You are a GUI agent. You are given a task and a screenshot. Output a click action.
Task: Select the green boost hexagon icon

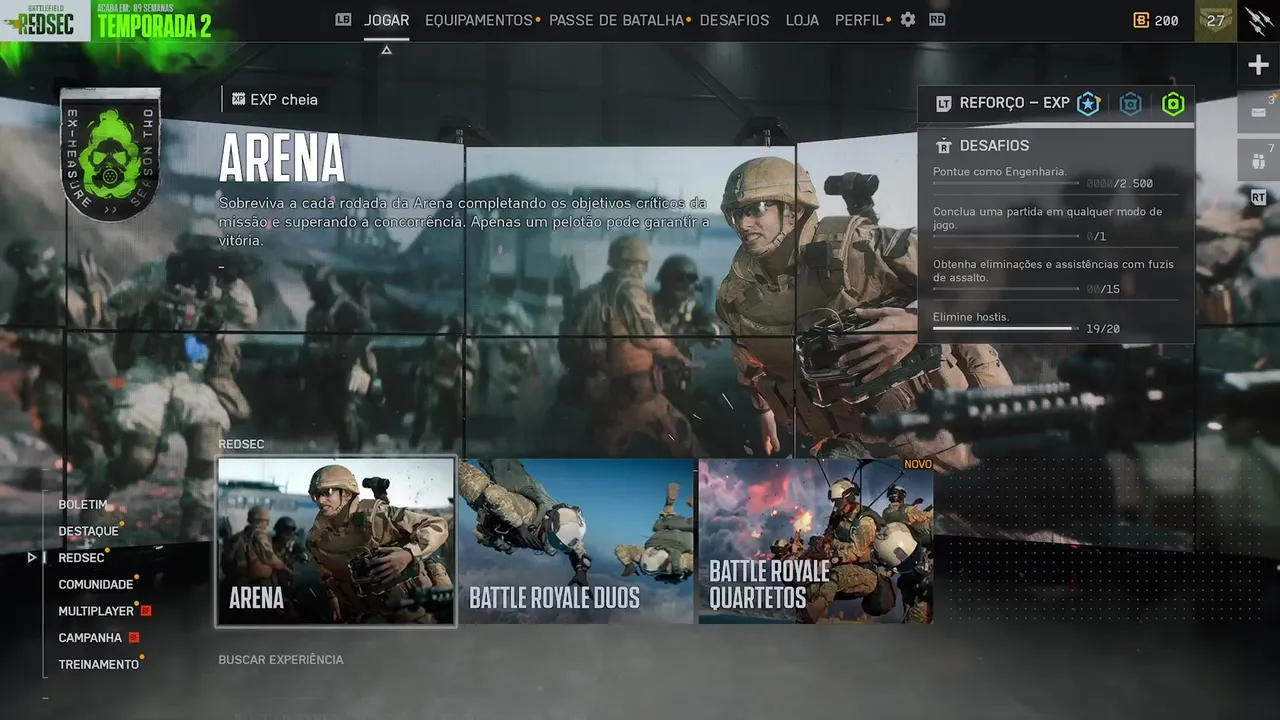tap(1173, 103)
